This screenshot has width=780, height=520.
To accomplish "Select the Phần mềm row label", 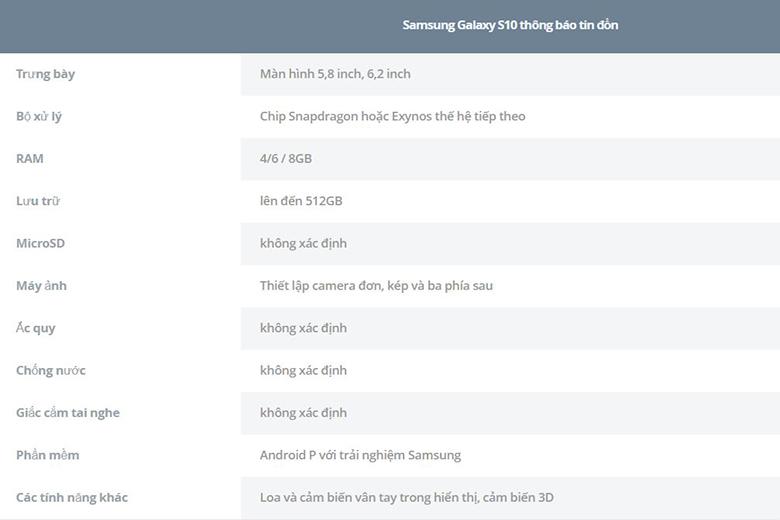I will (47, 455).
